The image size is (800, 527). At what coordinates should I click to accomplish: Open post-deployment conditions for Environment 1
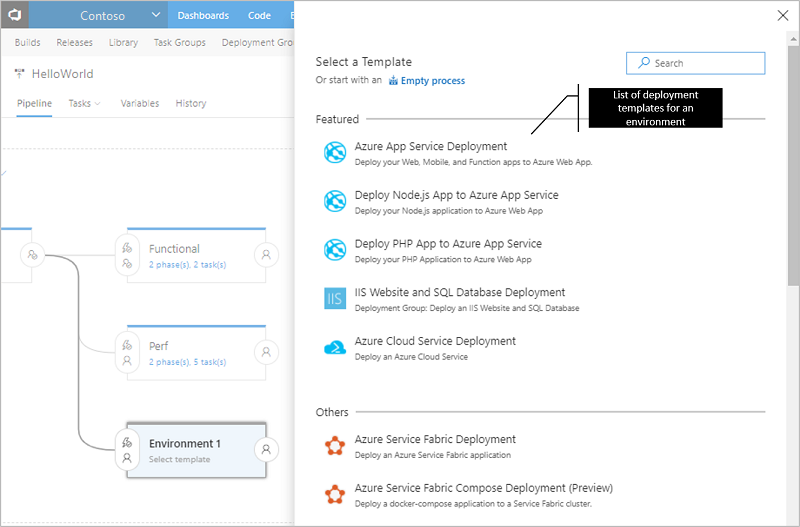pyautogui.click(x=266, y=449)
